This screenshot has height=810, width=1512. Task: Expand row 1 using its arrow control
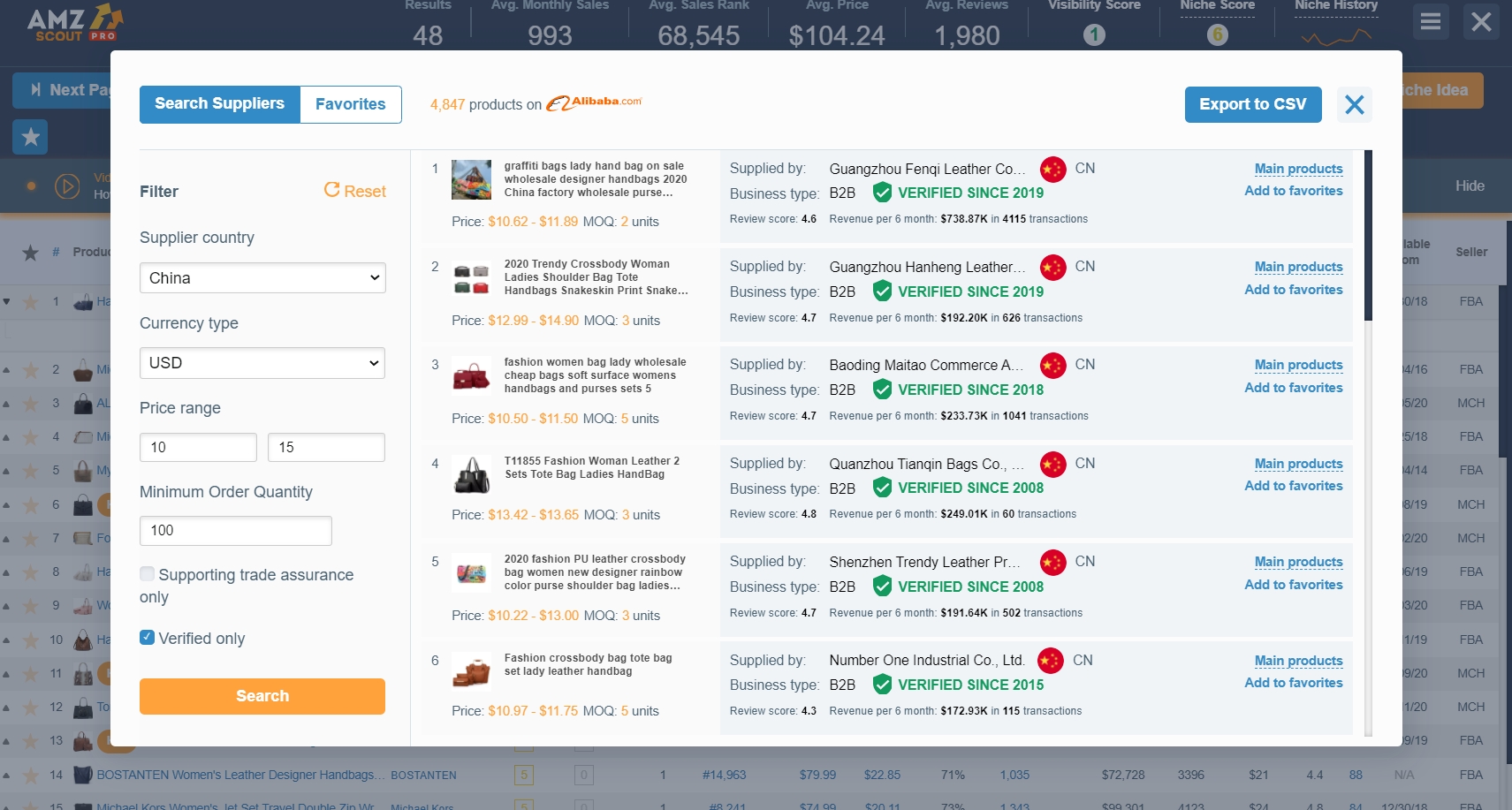click(x=8, y=300)
